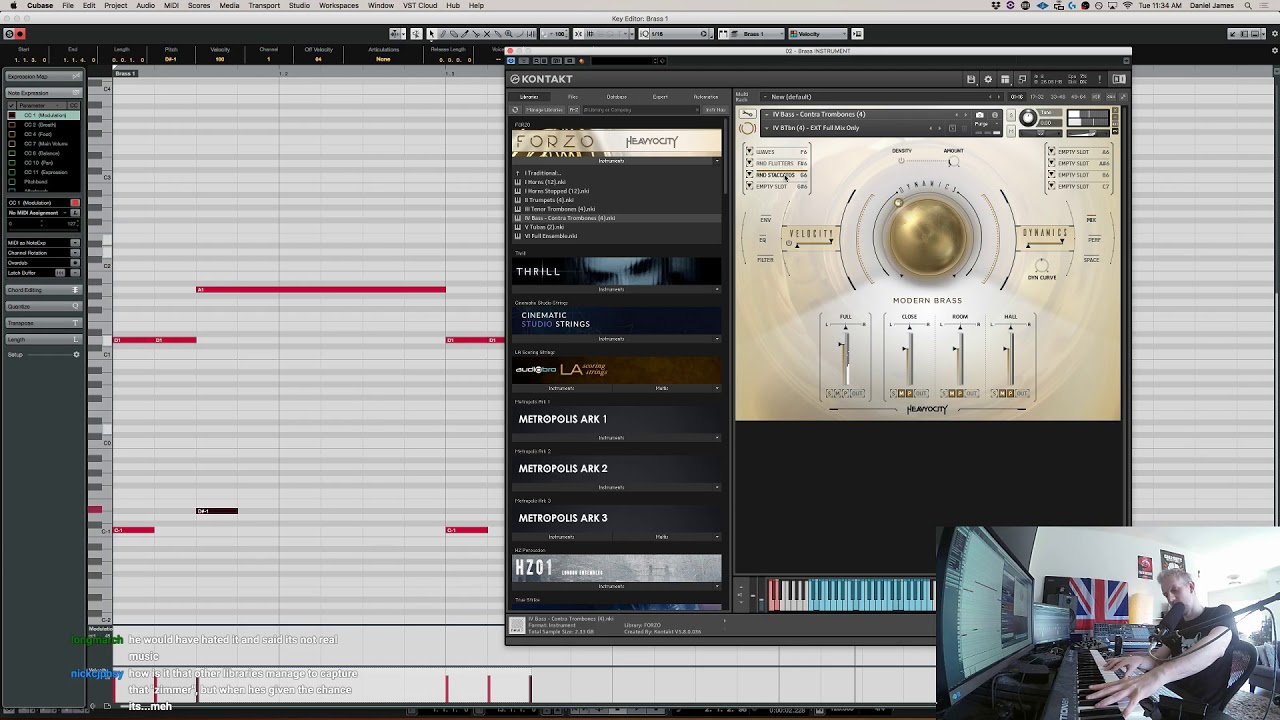Viewport: 1280px width, 720px height.
Task: Toggle Purge on the Room mic channel
Action: (x=960, y=394)
